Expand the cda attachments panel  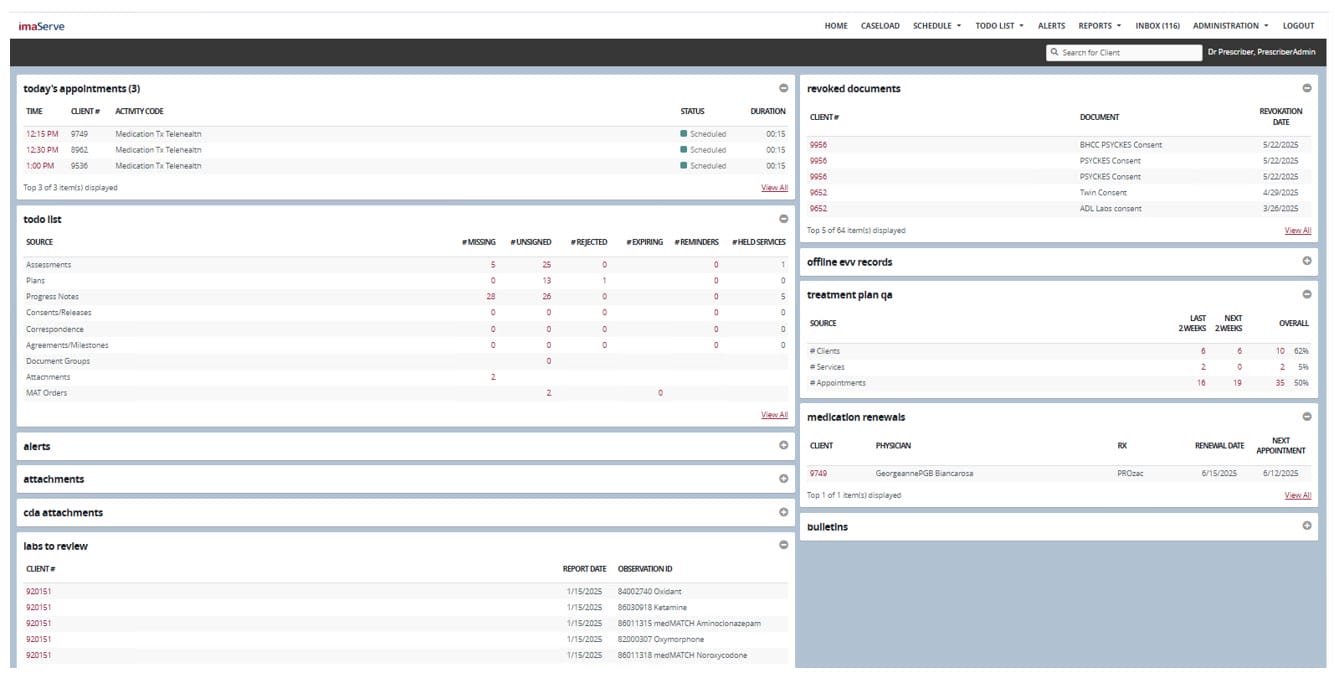(x=783, y=512)
